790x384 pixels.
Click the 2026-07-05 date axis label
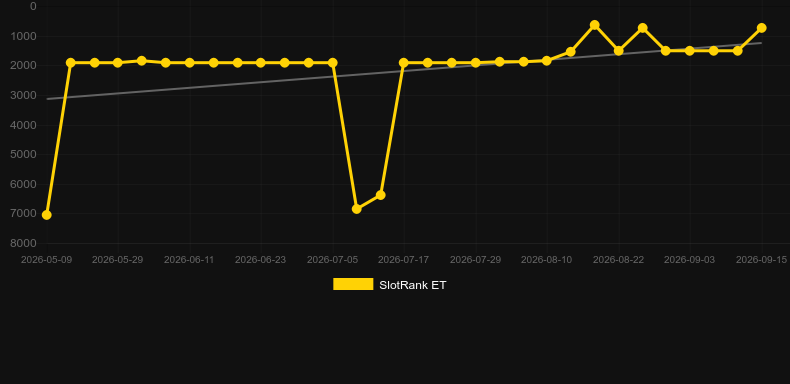(x=333, y=260)
